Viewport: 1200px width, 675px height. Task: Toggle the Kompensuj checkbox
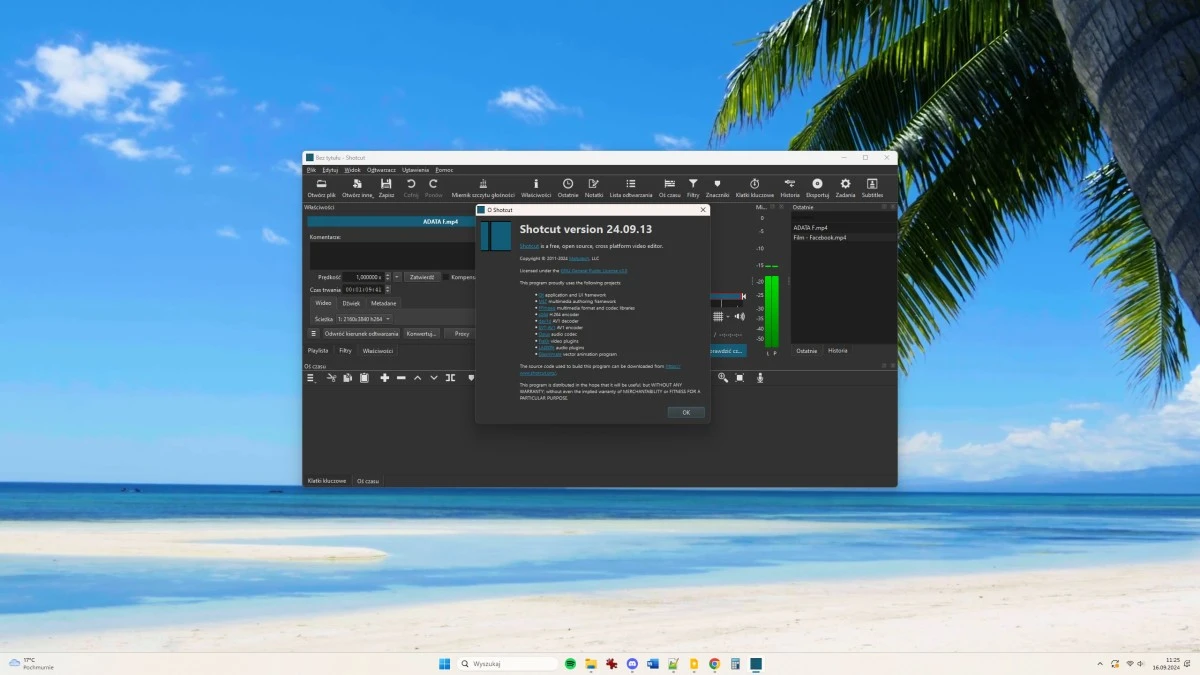[x=446, y=277]
